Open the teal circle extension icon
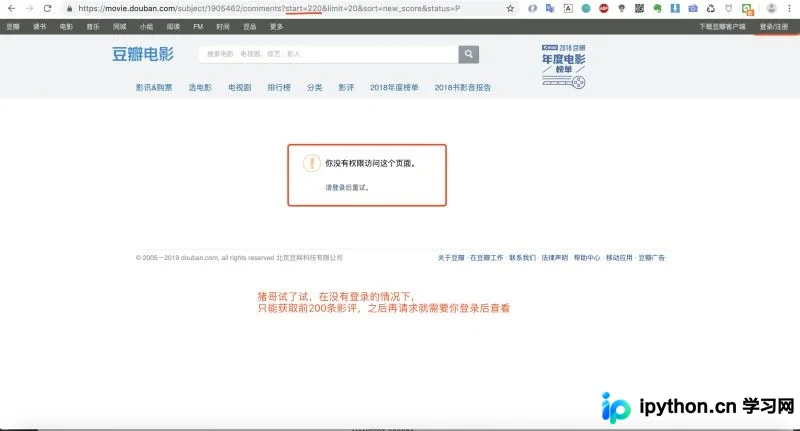 click(x=586, y=9)
